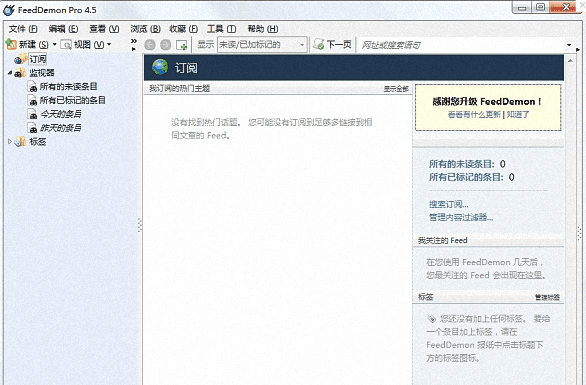Click the New (新建) subscription icon
Screen dimensions: 586x385
point(11,44)
